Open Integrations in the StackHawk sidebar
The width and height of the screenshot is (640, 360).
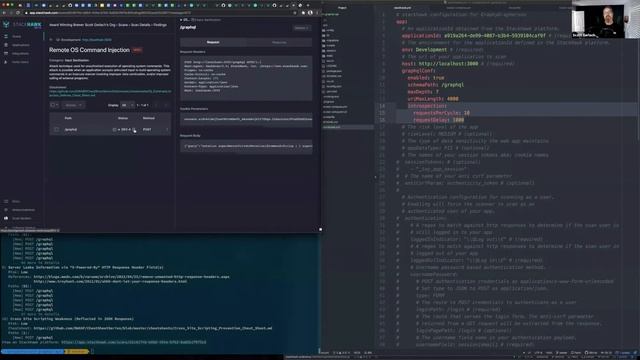[20, 53]
